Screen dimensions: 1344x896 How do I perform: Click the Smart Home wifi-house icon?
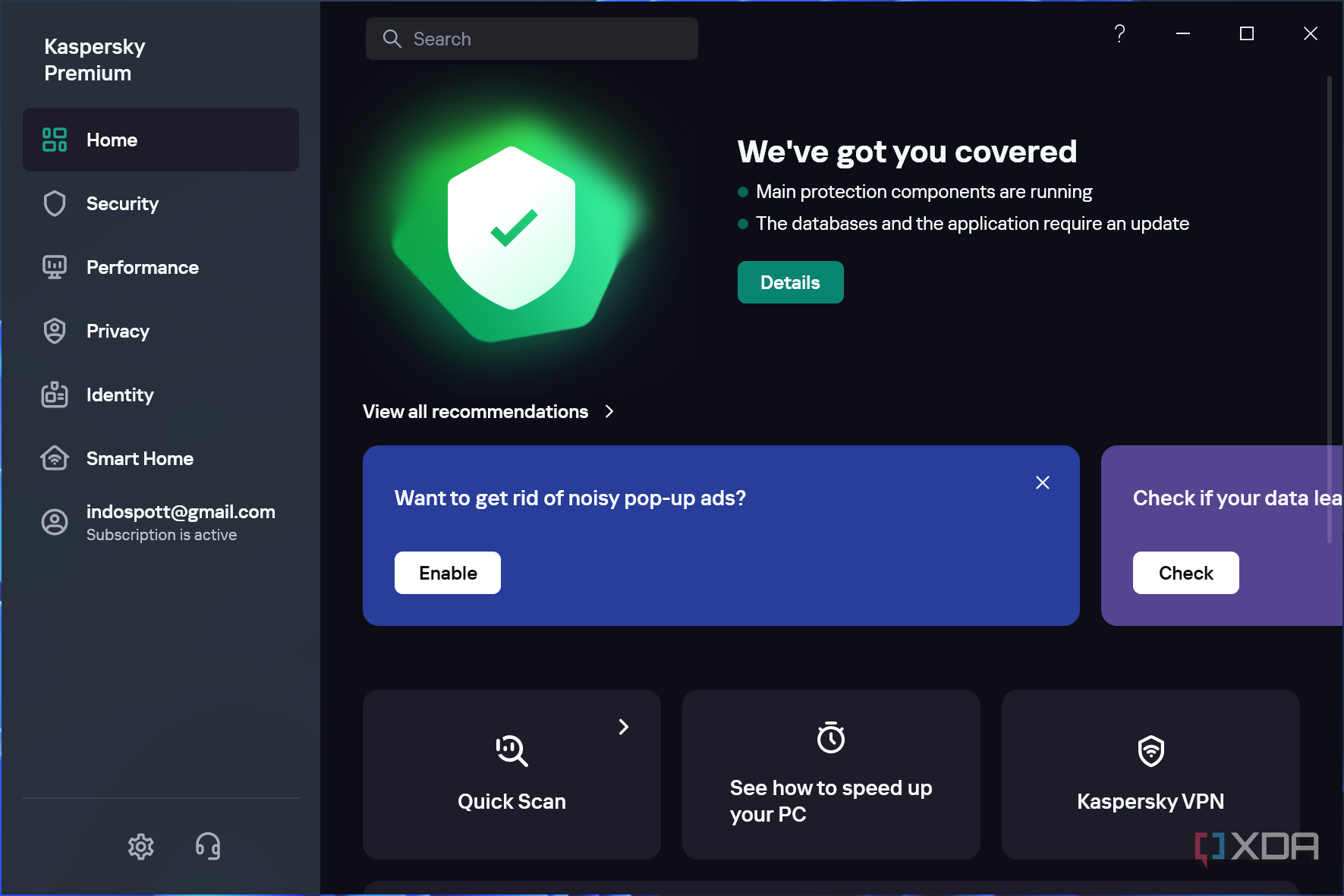pos(55,458)
